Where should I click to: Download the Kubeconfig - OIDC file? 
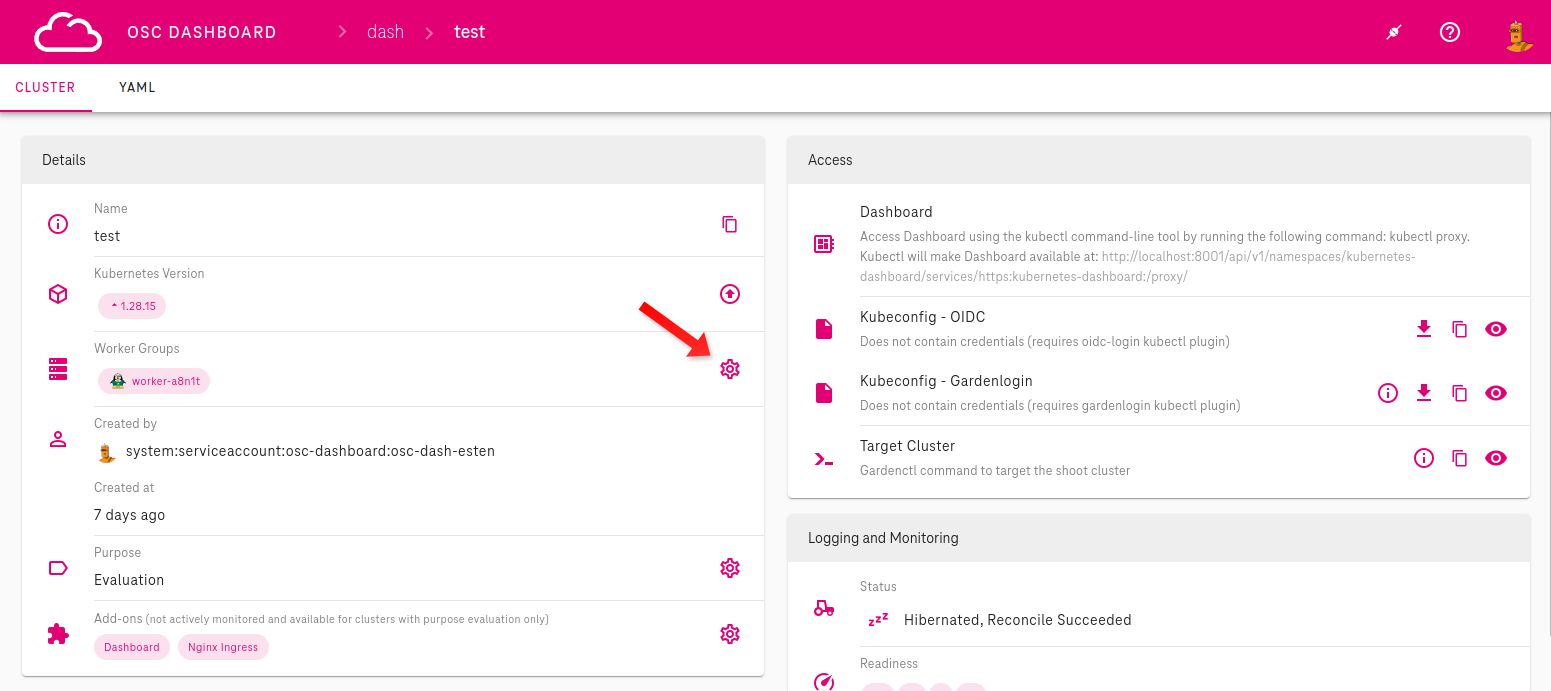[1424, 328]
